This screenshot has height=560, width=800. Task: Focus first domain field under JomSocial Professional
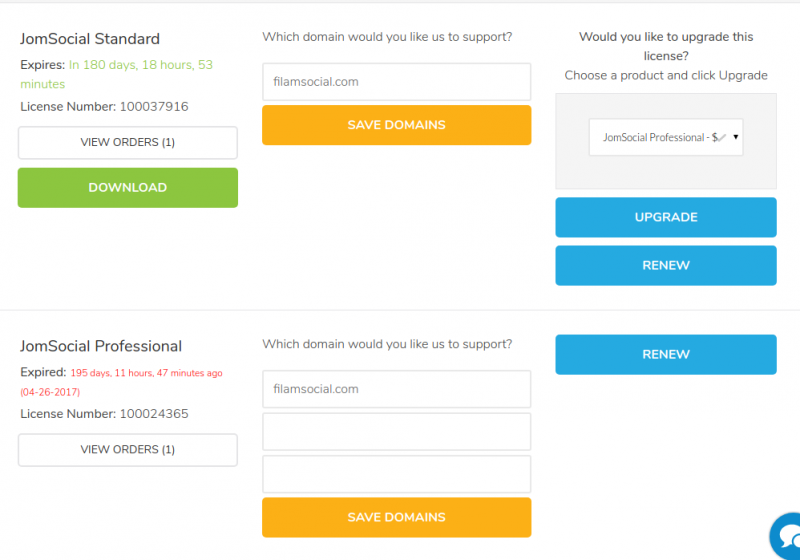coord(396,389)
